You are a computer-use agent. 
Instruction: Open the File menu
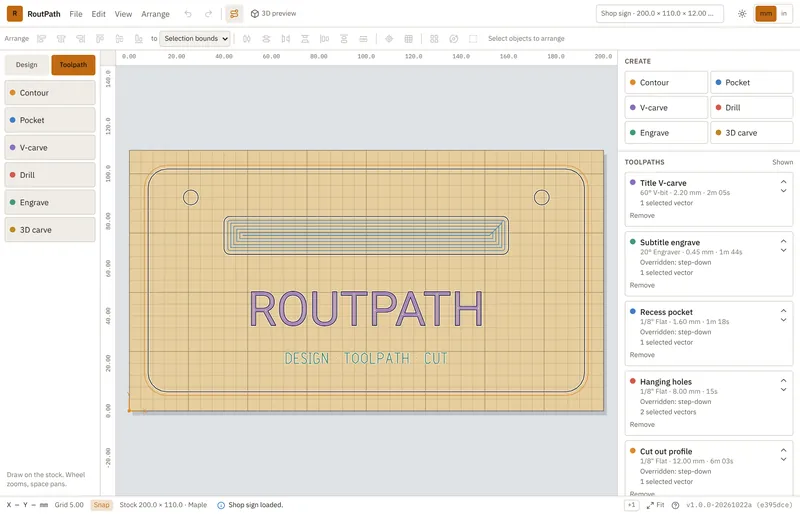coord(76,14)
